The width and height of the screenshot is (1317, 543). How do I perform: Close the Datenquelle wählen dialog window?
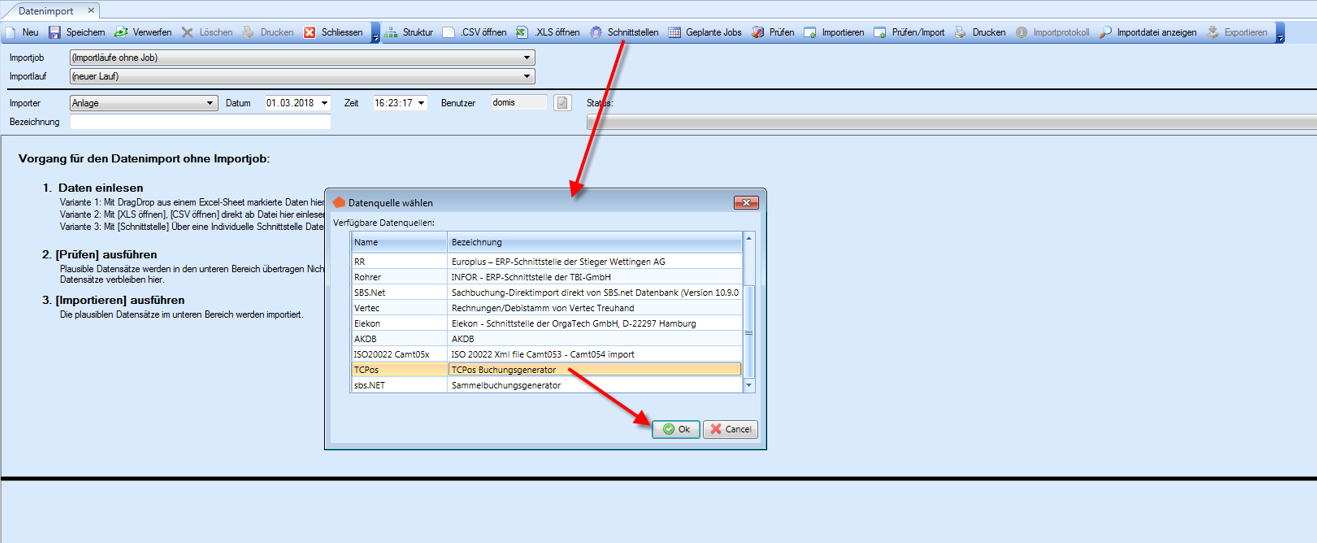(x=746, y=203)
